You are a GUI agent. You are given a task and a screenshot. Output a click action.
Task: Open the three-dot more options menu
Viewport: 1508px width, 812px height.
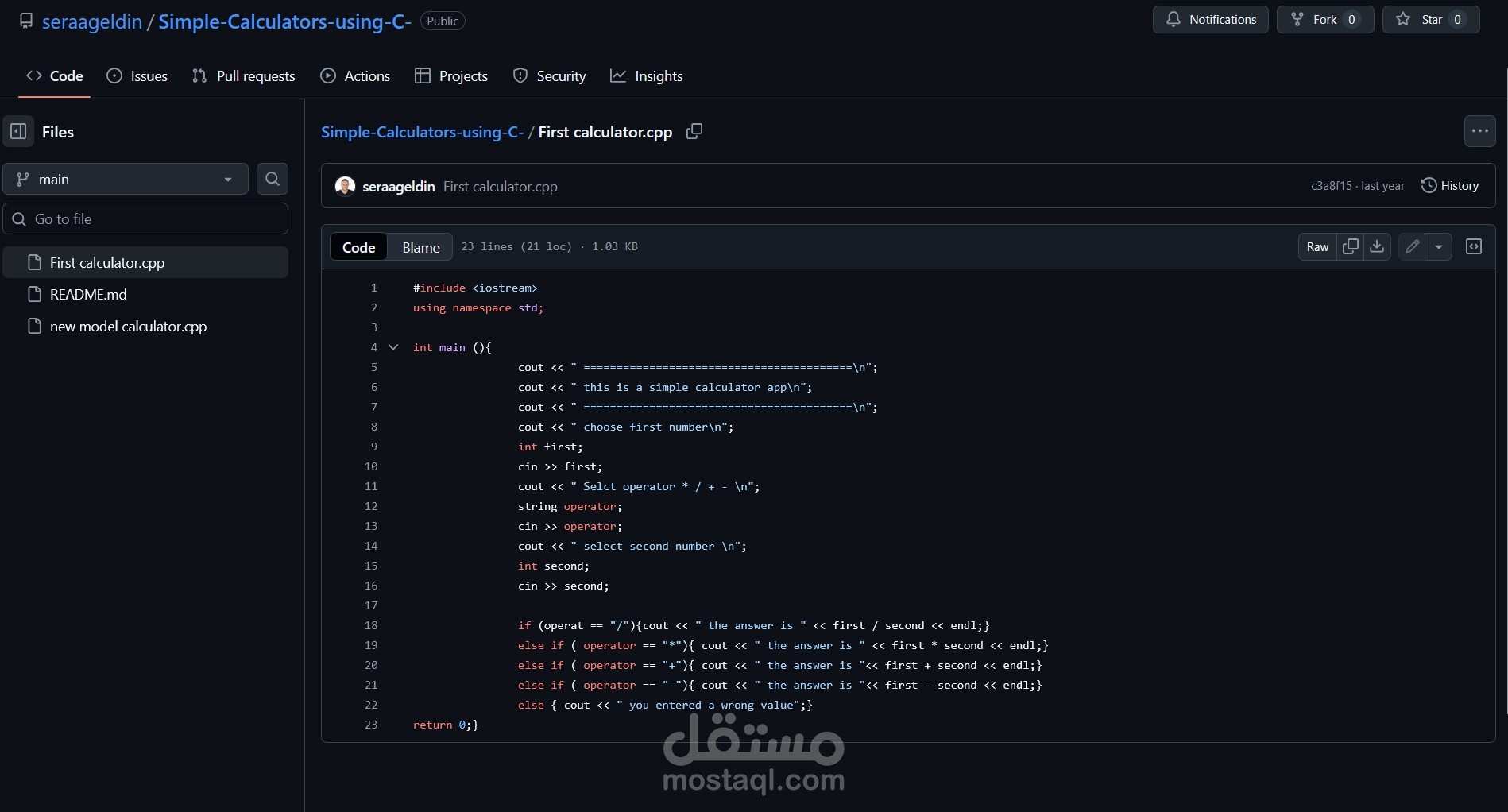pos(1479,131)
